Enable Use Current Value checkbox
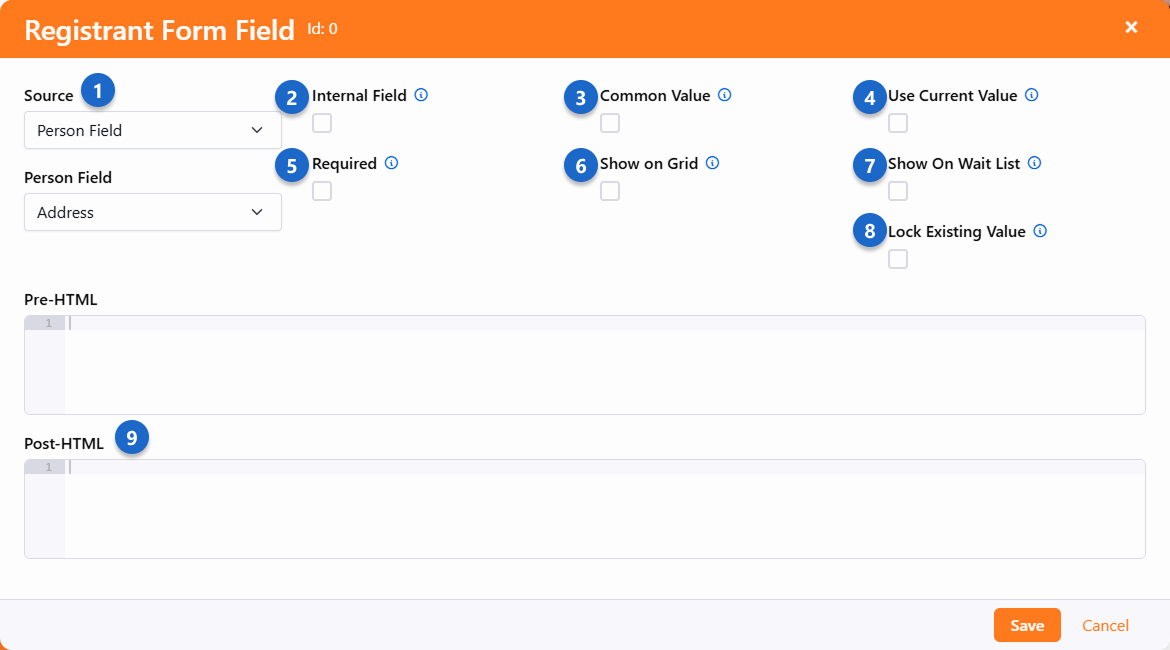1170x650 pixels. point(898,123)
